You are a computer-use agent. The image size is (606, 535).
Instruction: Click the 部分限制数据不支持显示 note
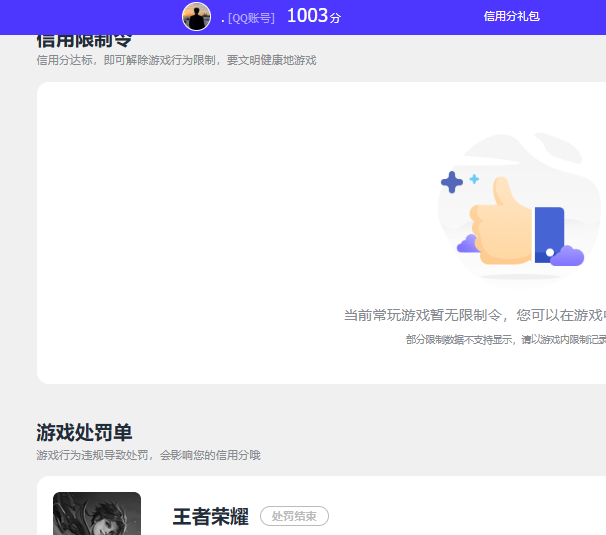coord(506,339)
